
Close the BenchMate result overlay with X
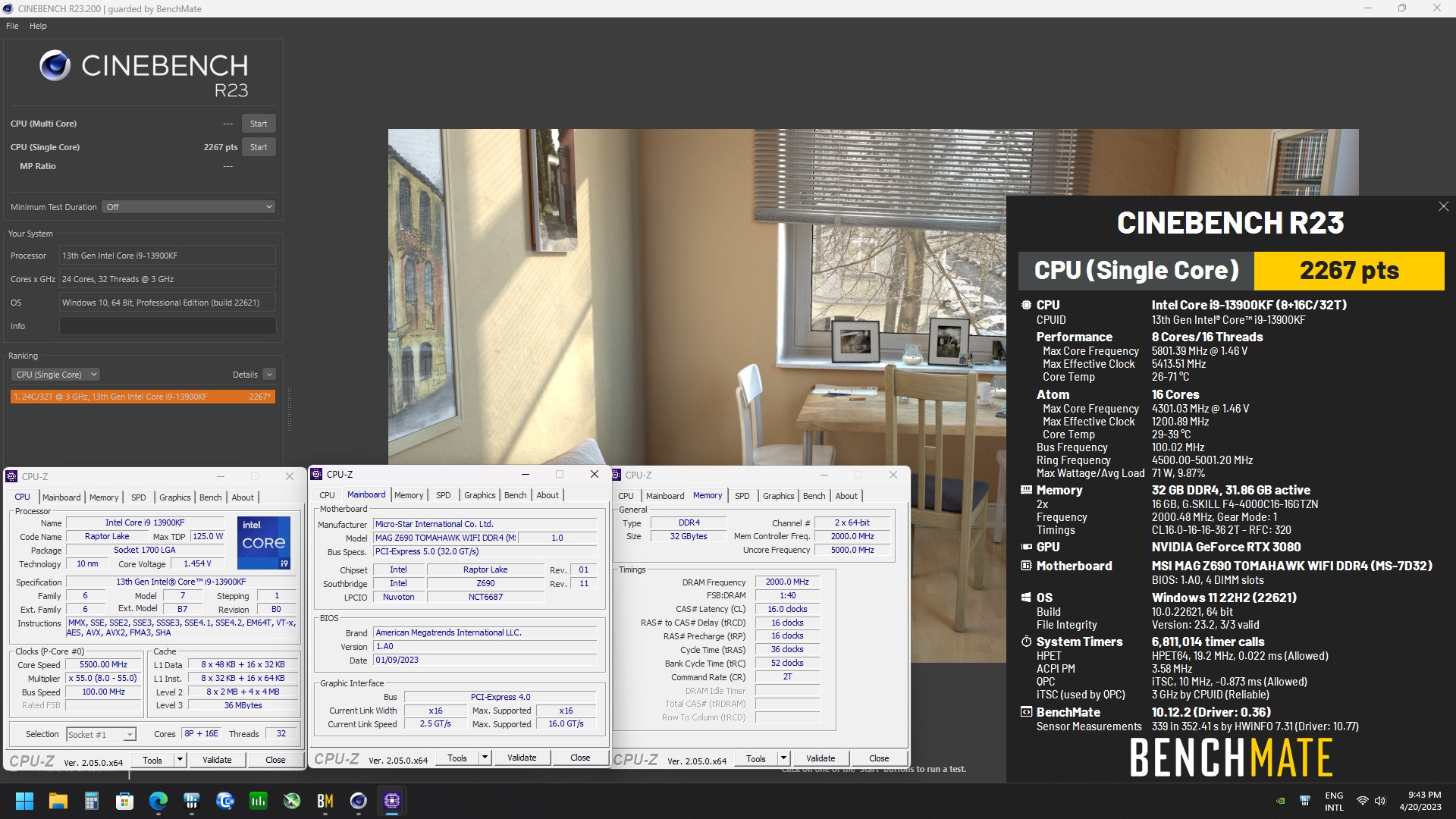1443,206
